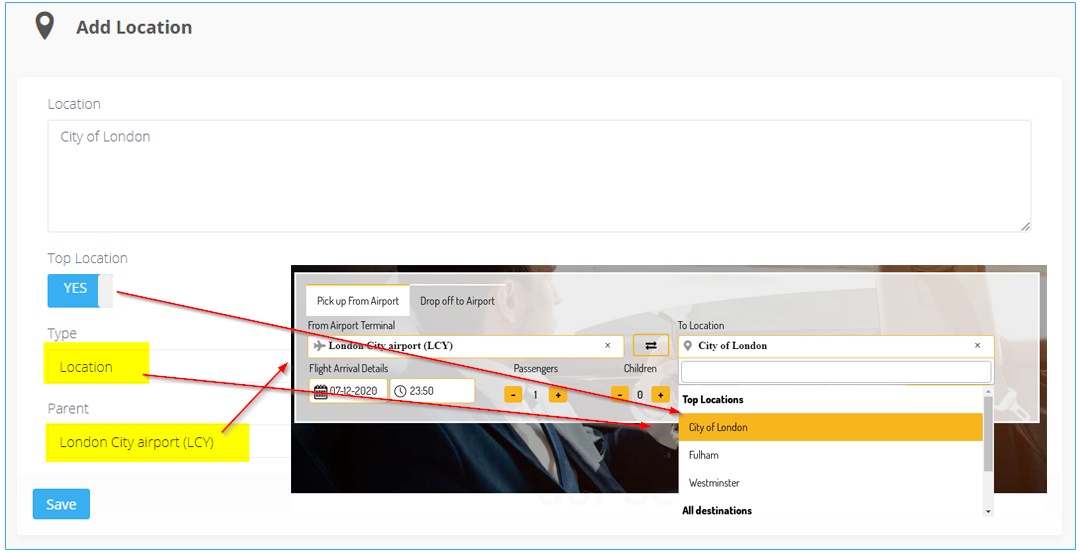Increase Children count with plus button

[660, 395]
